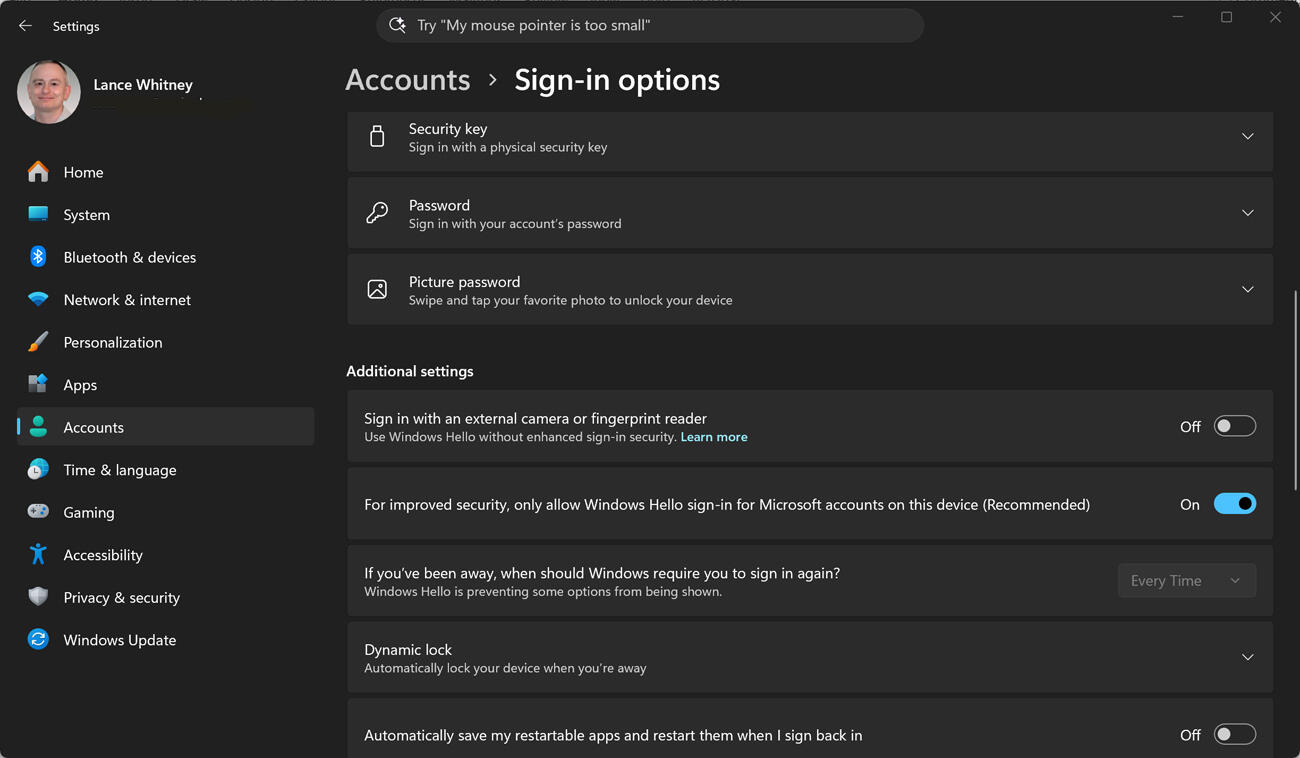The width and height of the screenshot is (1300, 758).
Task: Click the Accessibility figure icon
Action: (x=38, y=554)
